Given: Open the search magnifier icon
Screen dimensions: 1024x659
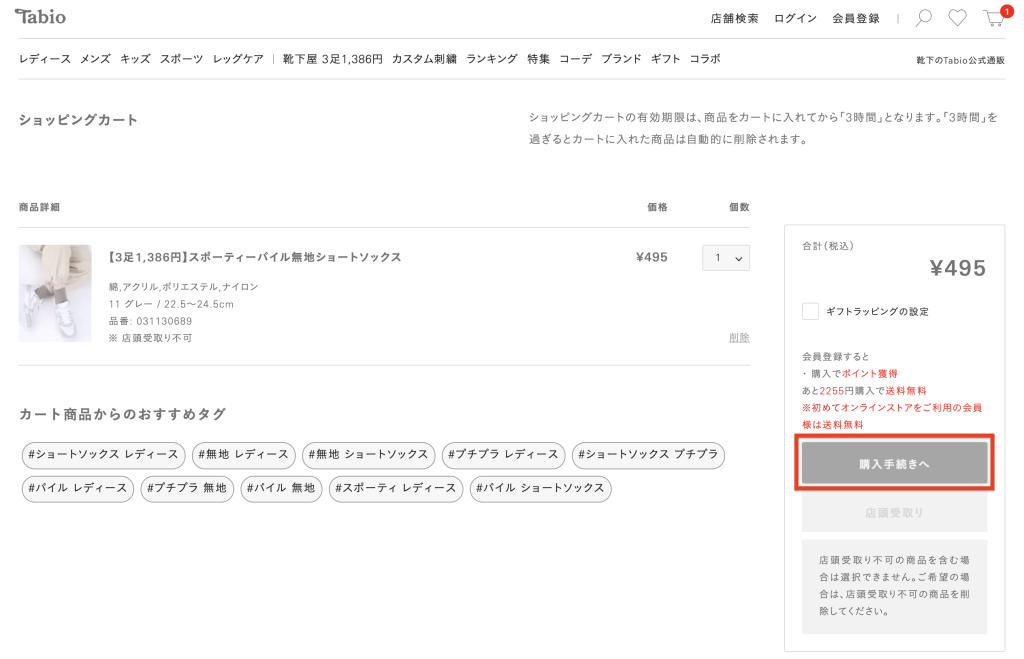Looking at the screenshot, I should pyautogui.click(x=924, y=18).
